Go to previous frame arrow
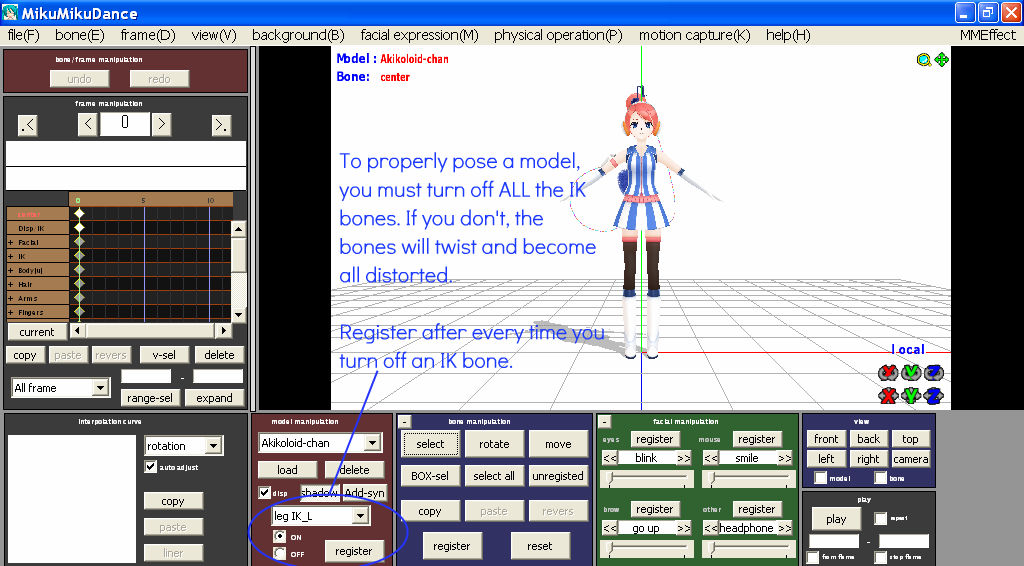Image resolution: width=1024 pixels, height=566 pixels. pos(88,124)
